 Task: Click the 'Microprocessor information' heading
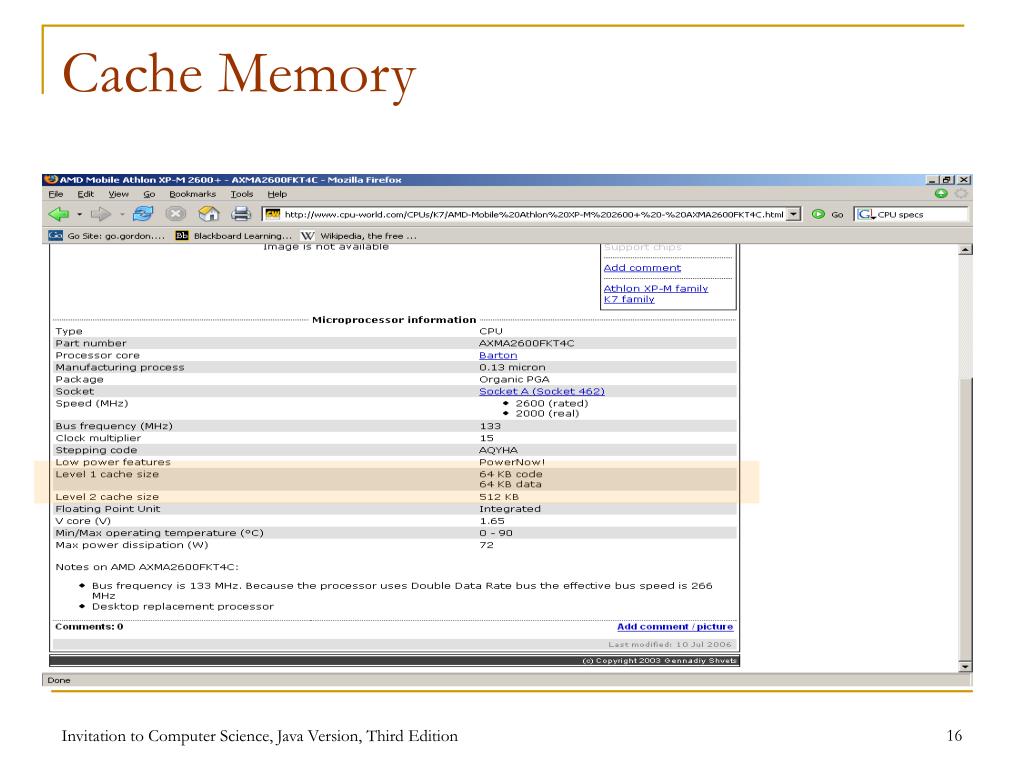394,319
